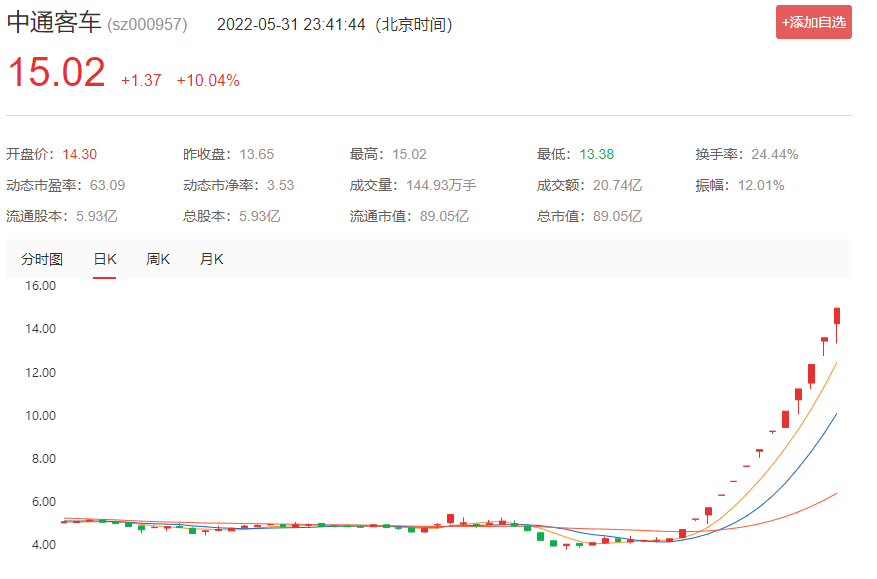Click the 总股本 value 5.93亿
Viewport: 877px width, 579px height.
point(260,216)
